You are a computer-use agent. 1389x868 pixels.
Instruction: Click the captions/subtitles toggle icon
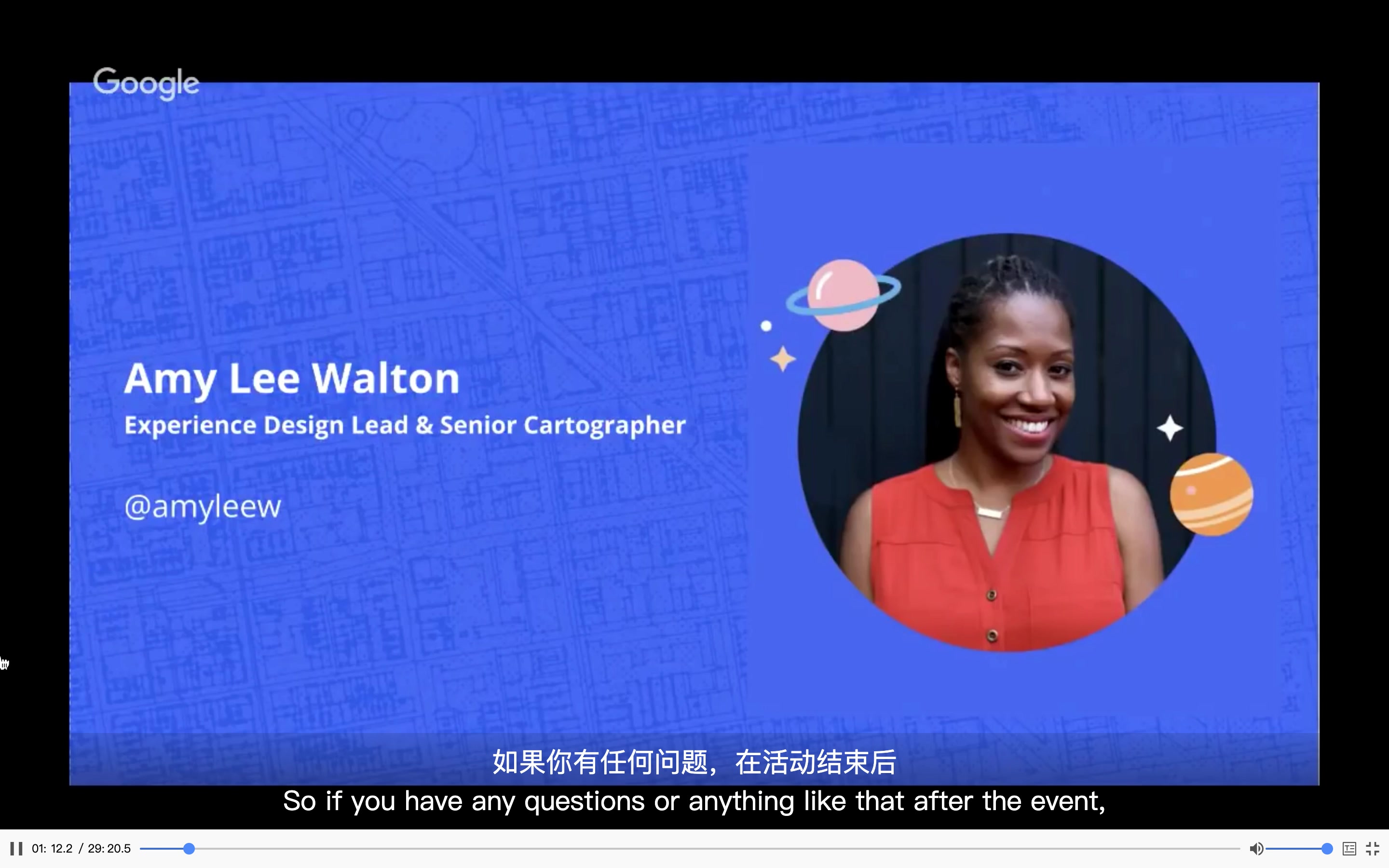pyautogui.click(x=1347, y=849)
